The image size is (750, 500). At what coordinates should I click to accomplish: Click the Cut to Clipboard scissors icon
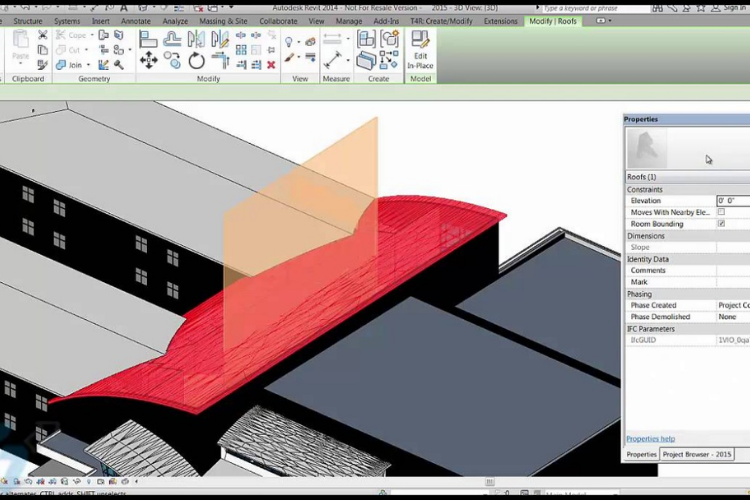(43, 35)
